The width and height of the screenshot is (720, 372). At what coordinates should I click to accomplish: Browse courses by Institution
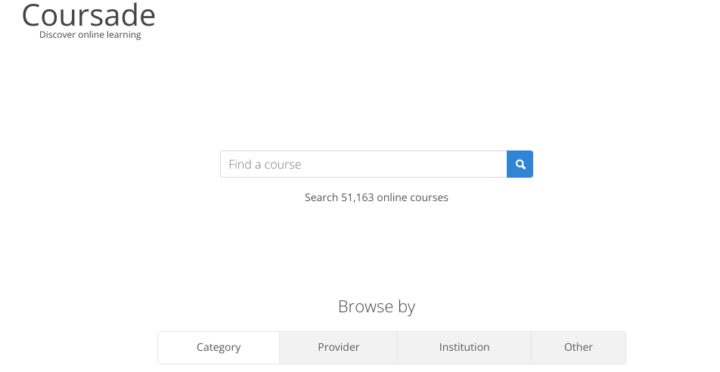[x=464, y=347]
